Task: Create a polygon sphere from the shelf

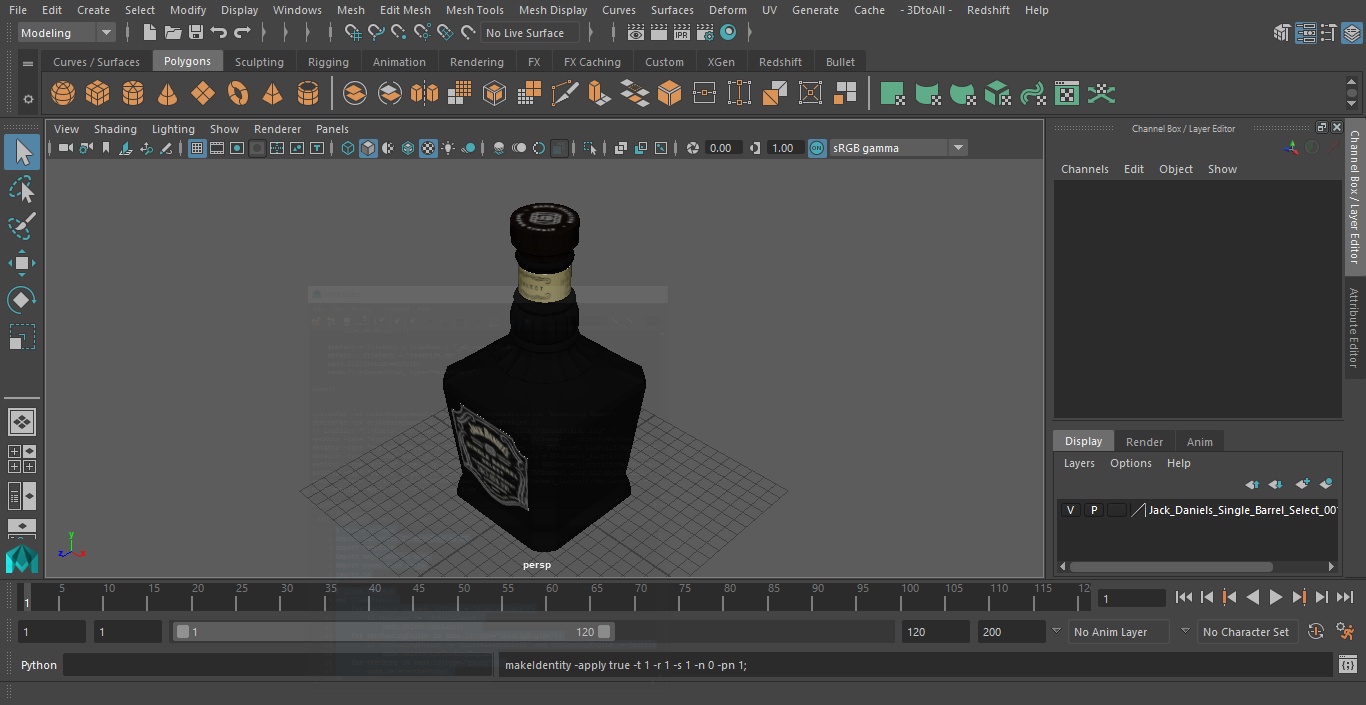Action: 63,94
